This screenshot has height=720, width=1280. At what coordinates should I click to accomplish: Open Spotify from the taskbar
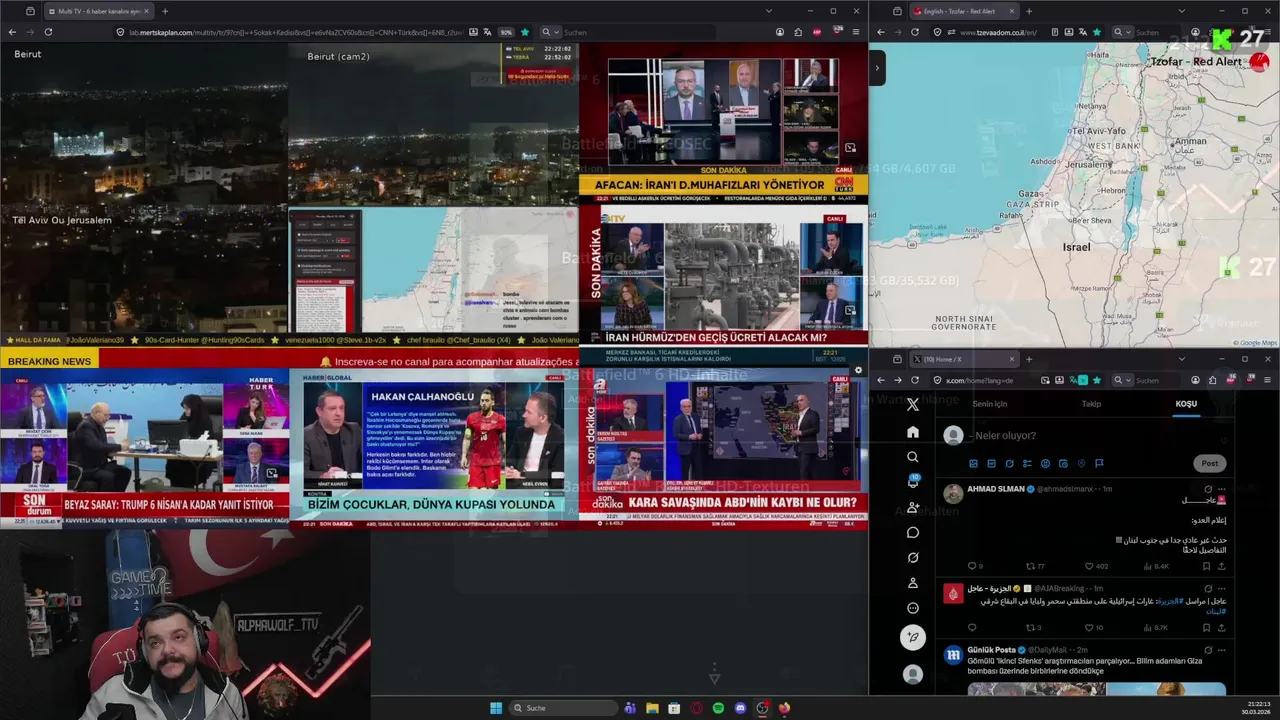pyautogui.click(x=718, y=708)
